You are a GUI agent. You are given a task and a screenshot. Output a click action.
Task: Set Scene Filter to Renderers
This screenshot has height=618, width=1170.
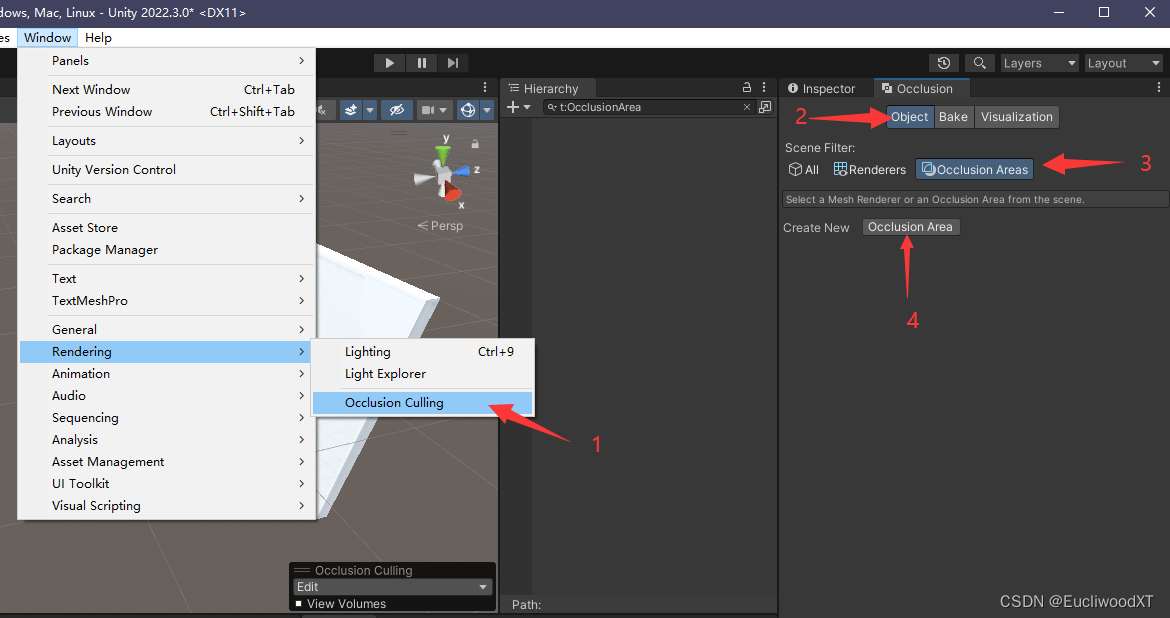[870, 170]
